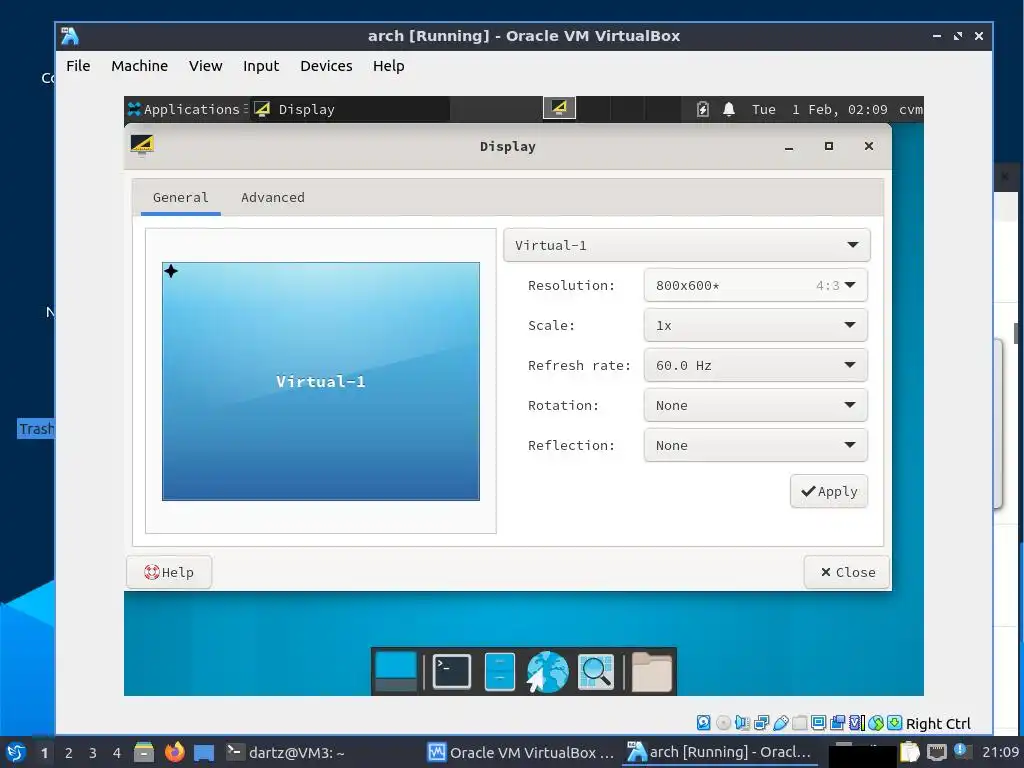This screenshot has height=768, width=1024.
Task: Open the View menu
Action: click(205, 66)
